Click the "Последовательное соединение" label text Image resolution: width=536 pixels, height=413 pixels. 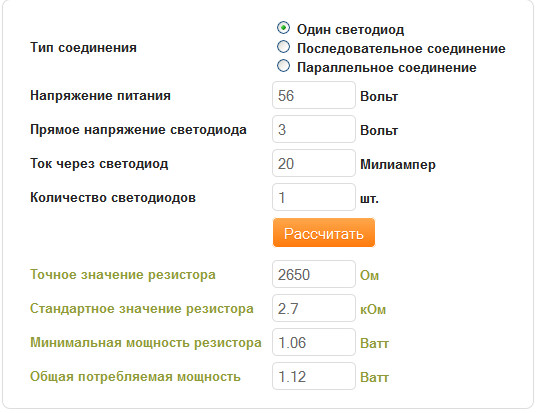pos(401,49)
